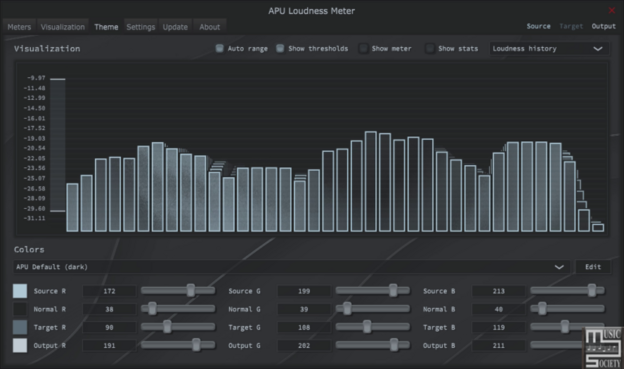This screenshot has height=369, width=624.
Task: Click the Target R slider handle
Action: pos(167,327)
